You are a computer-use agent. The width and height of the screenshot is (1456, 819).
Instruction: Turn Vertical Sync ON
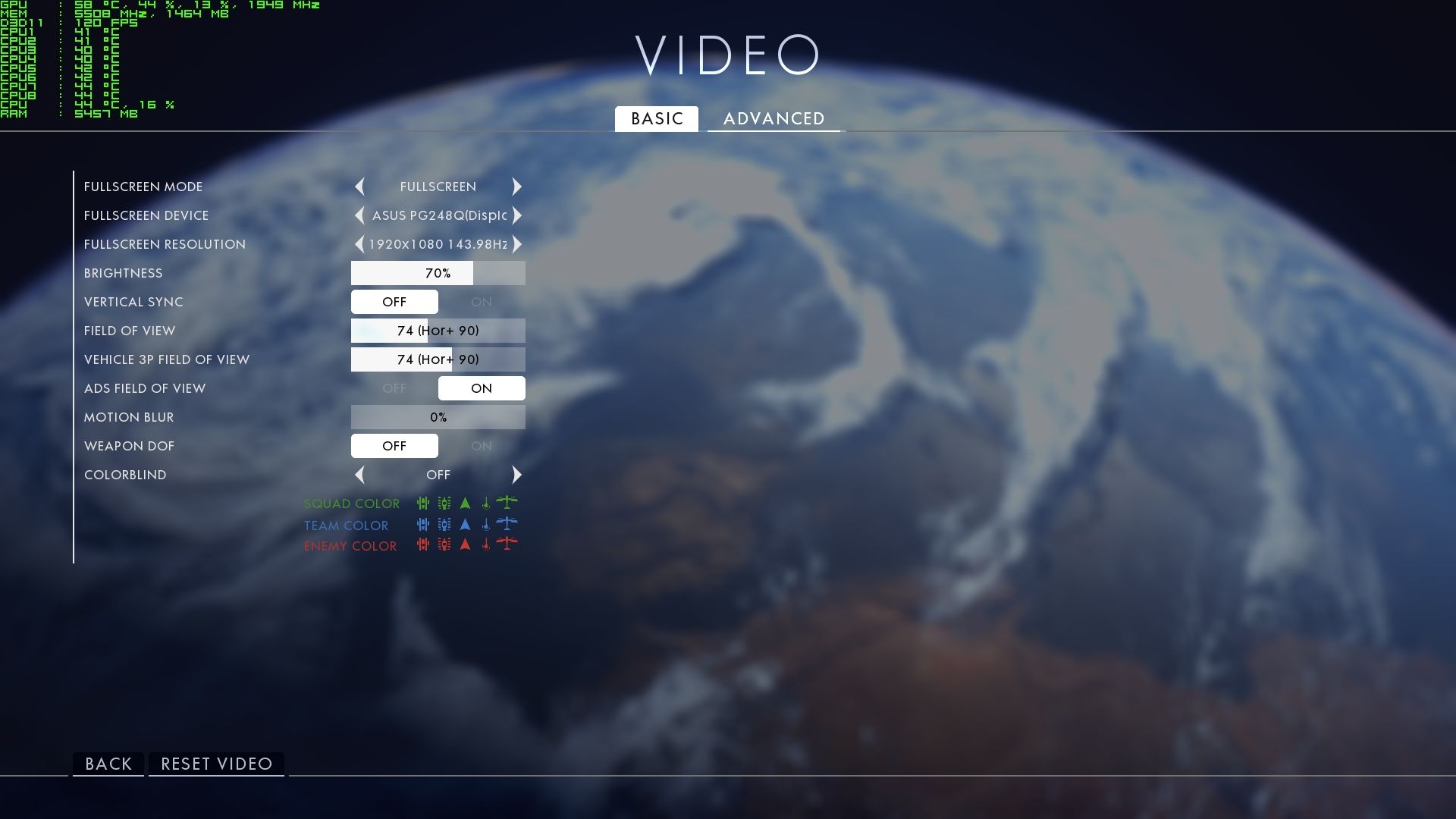point(482,302)
